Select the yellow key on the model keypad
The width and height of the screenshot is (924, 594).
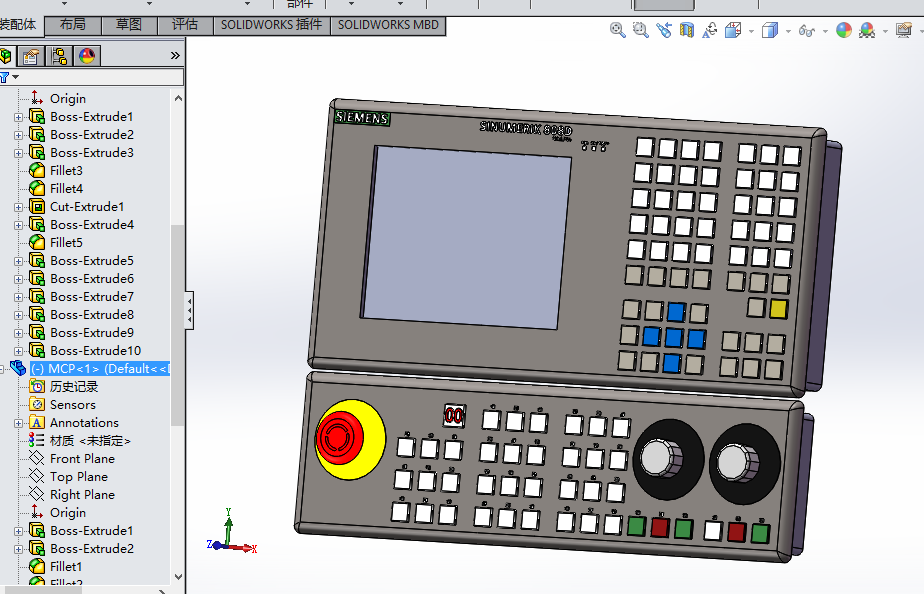[778, 309]
